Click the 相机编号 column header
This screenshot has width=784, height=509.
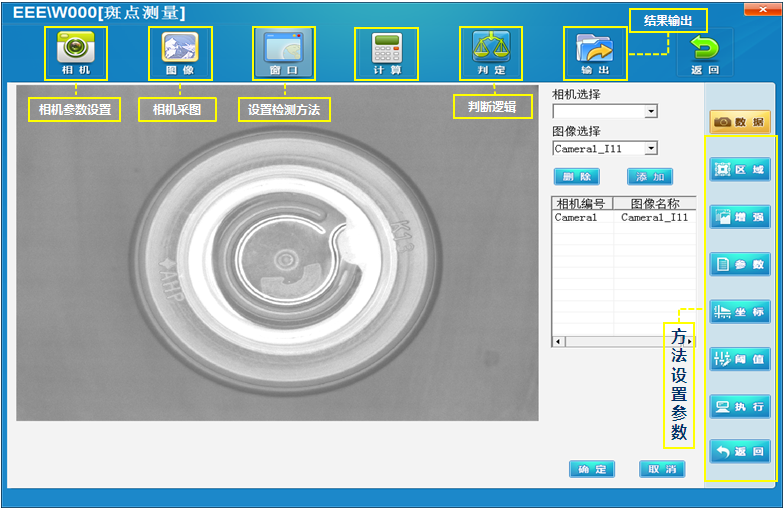click(x=582, y=204)
